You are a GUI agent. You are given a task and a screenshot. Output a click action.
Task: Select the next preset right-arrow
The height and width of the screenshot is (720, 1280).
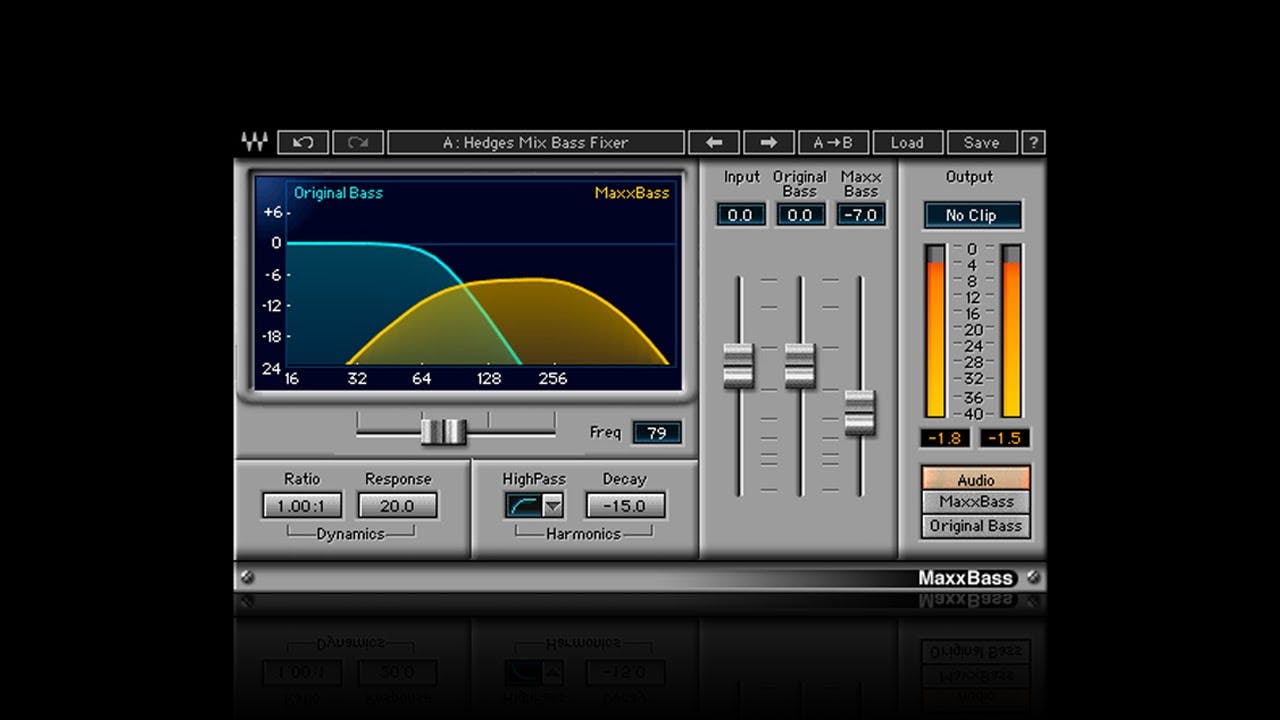coord(769,142)
